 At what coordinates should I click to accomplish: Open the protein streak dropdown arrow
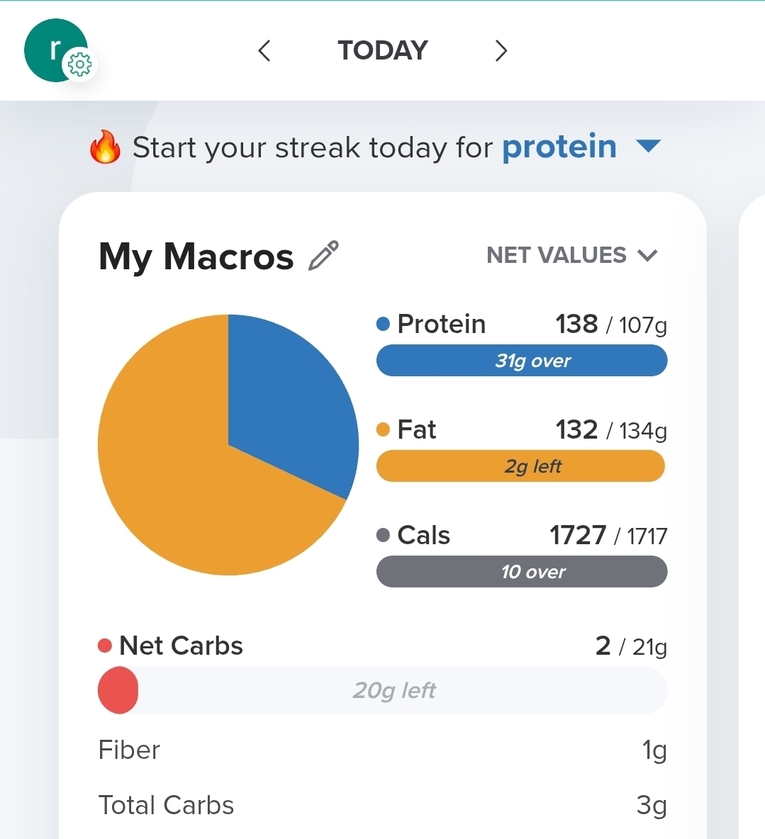[x=648, y=146]
